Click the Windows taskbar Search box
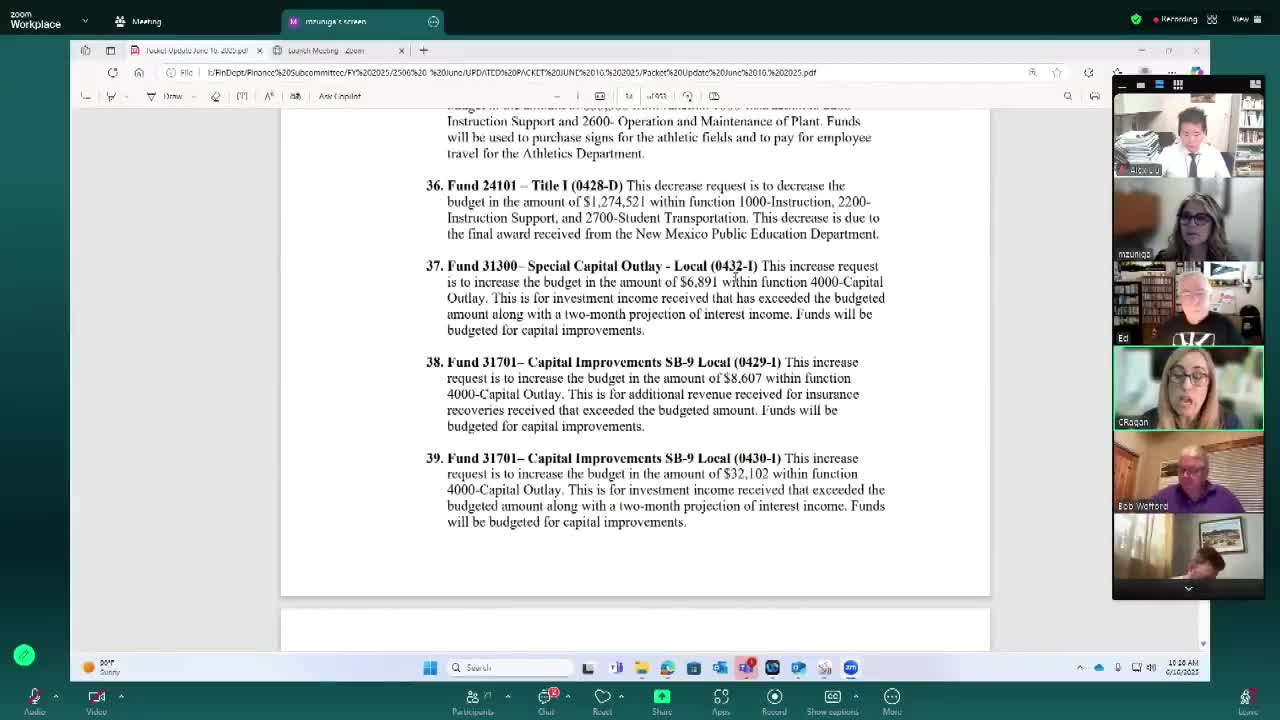Viewport: 1280px width, 720px height. (508, 668)
